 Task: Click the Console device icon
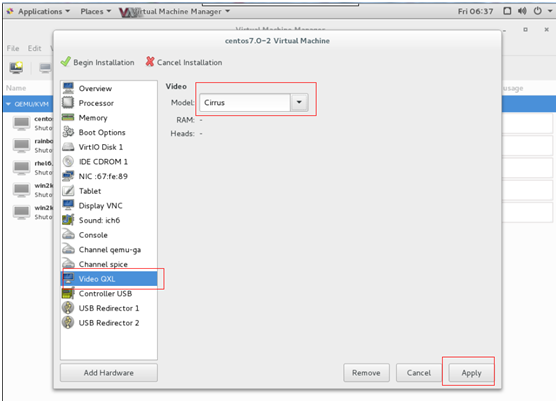click(68, 235)
